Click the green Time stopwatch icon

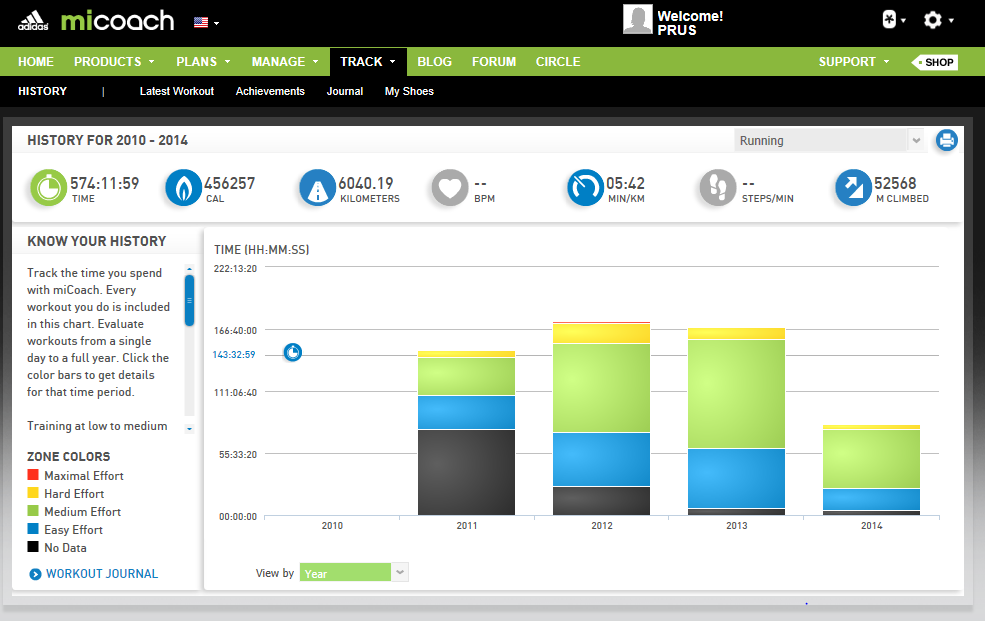47,188
